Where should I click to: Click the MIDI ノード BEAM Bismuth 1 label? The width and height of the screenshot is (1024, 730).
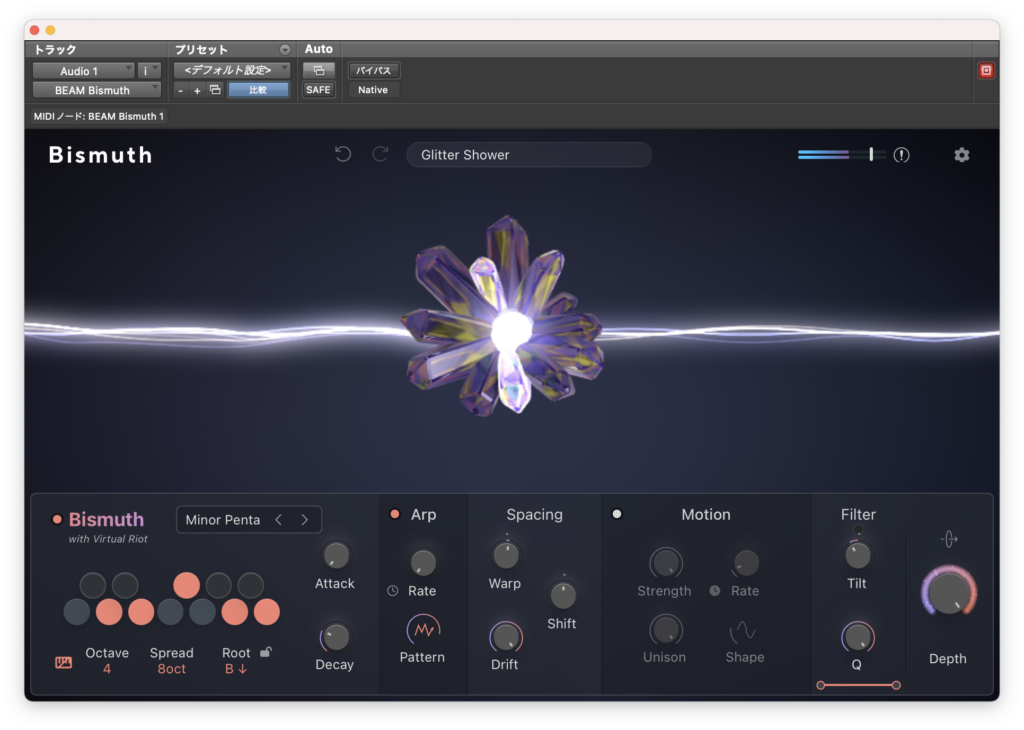pos(99,116)
